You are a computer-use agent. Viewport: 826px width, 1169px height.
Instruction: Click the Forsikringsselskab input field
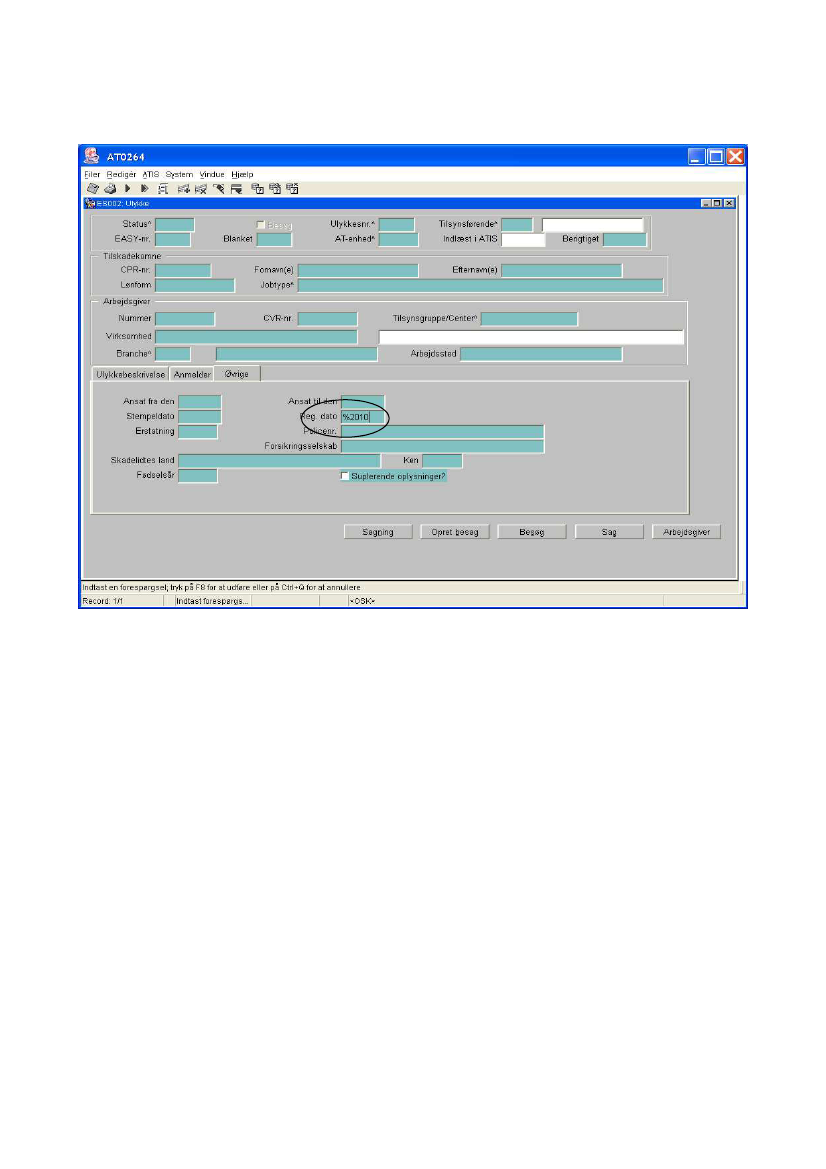(x=443, y=446)
